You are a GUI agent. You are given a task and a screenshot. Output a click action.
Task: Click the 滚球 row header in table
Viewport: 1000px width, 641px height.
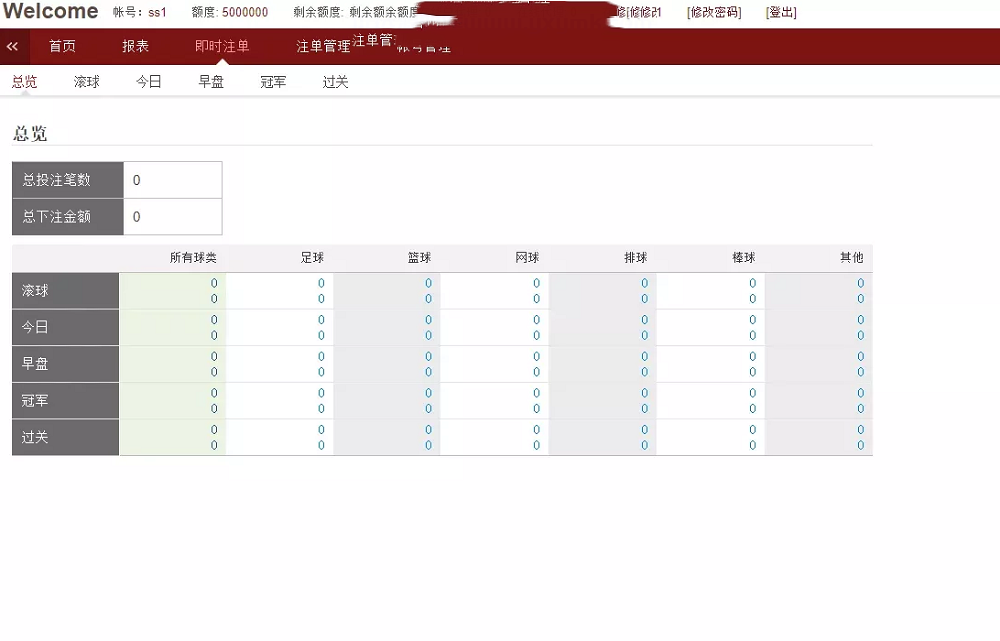coord(65,291)
